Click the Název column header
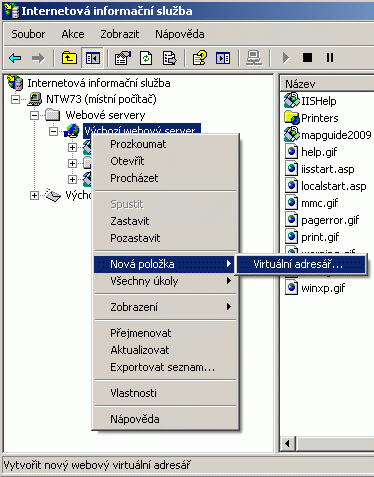 coord(327,84)
